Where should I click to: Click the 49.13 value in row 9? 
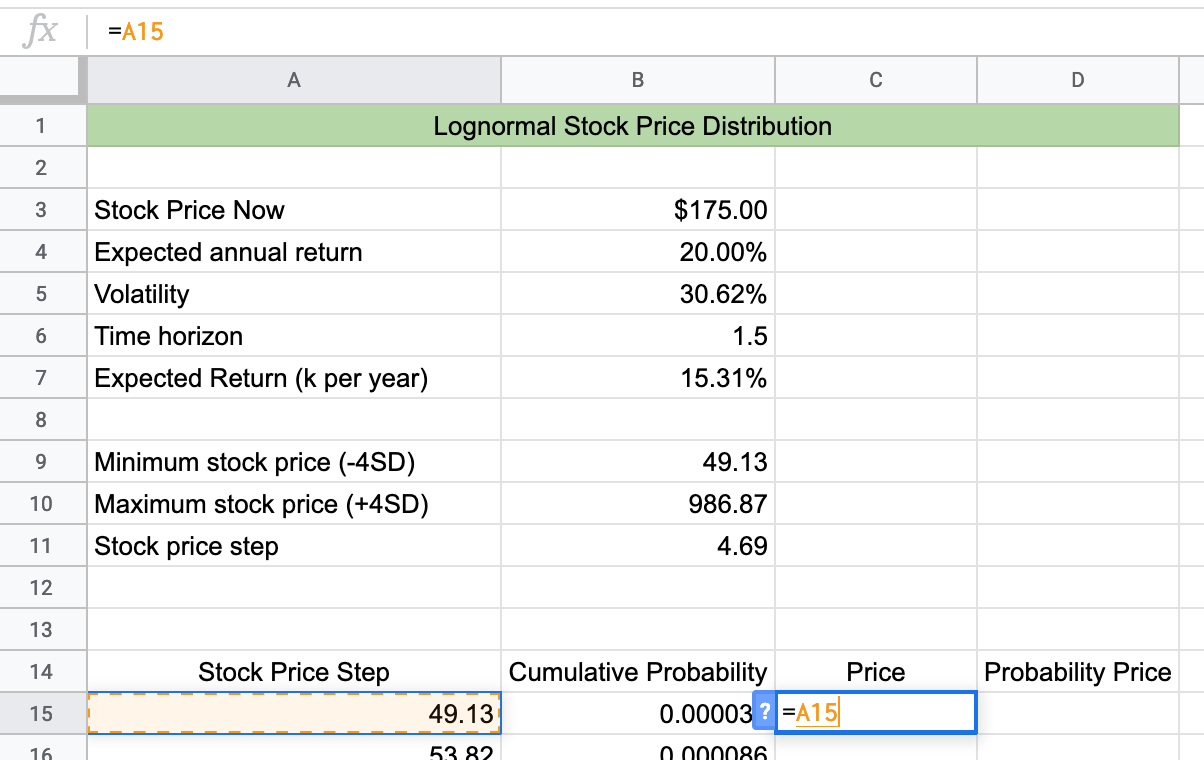(638, 462)
